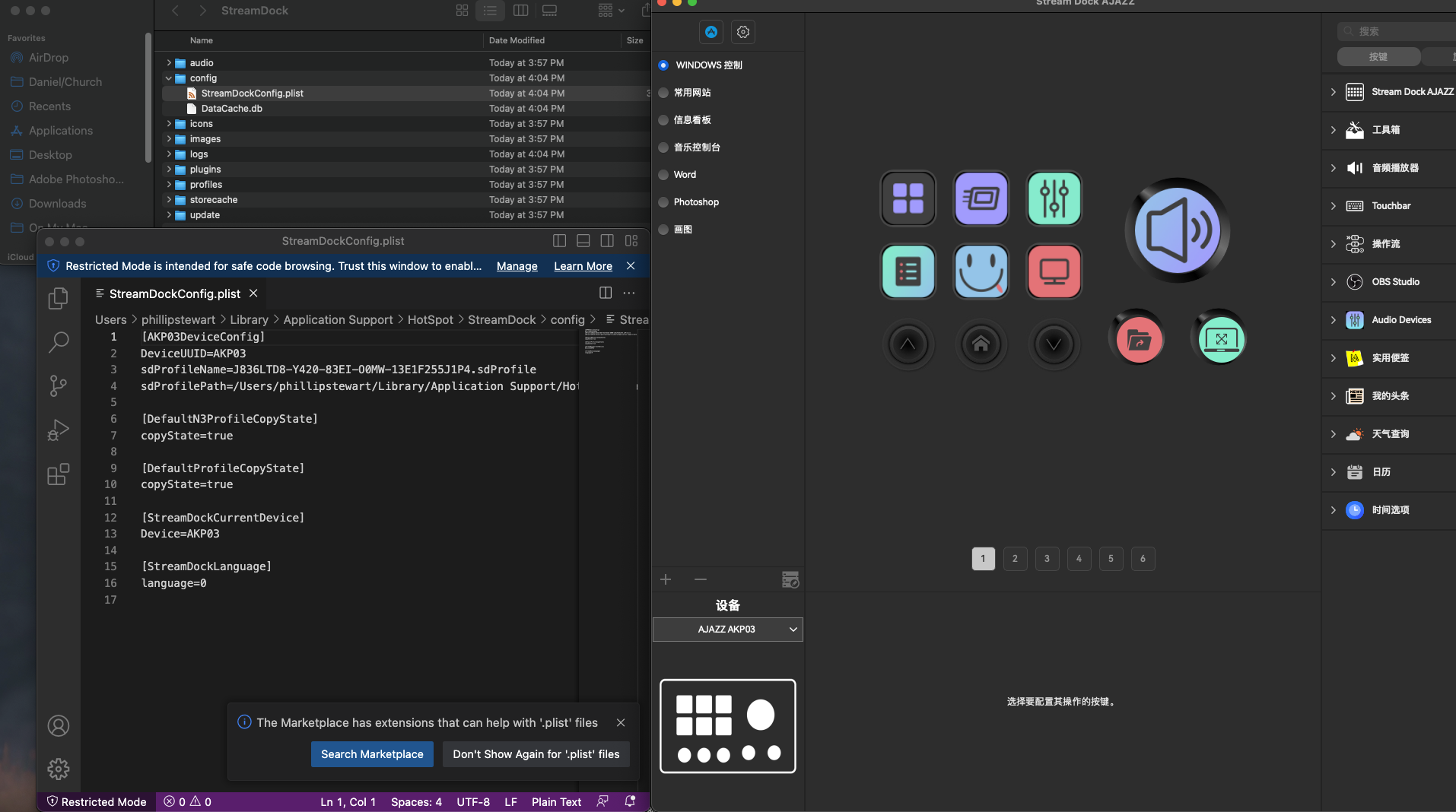Click Search Marketplace button
This screenshot has height=812, width=1456.
click(x=372, y=754)
